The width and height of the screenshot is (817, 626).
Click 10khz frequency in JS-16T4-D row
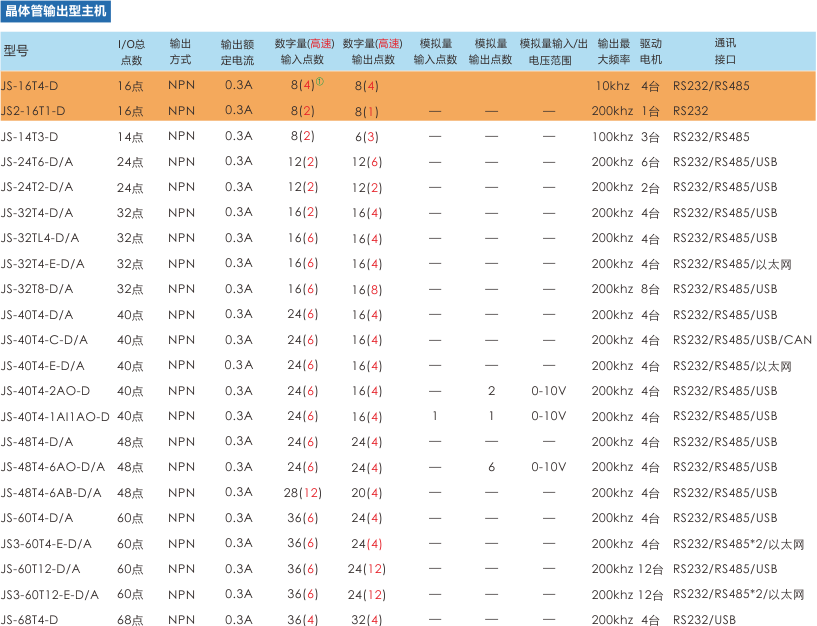(613, 86)
